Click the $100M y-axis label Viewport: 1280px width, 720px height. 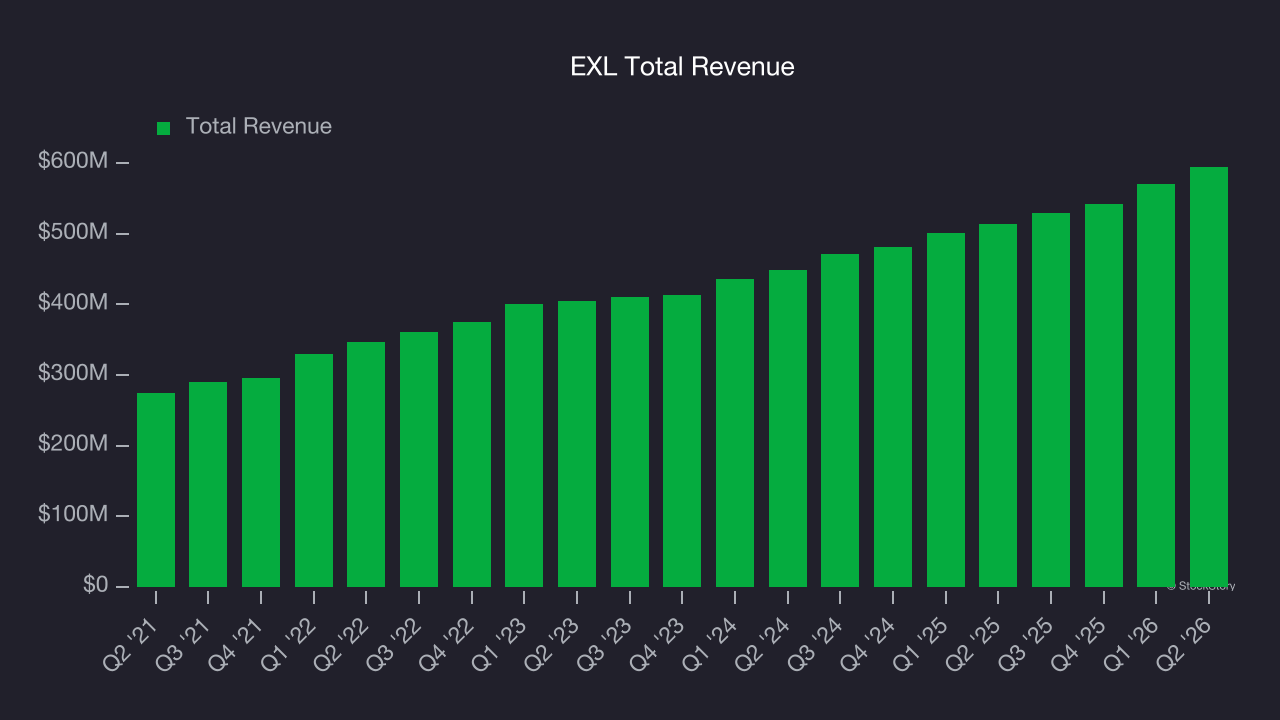pos(73,515)
